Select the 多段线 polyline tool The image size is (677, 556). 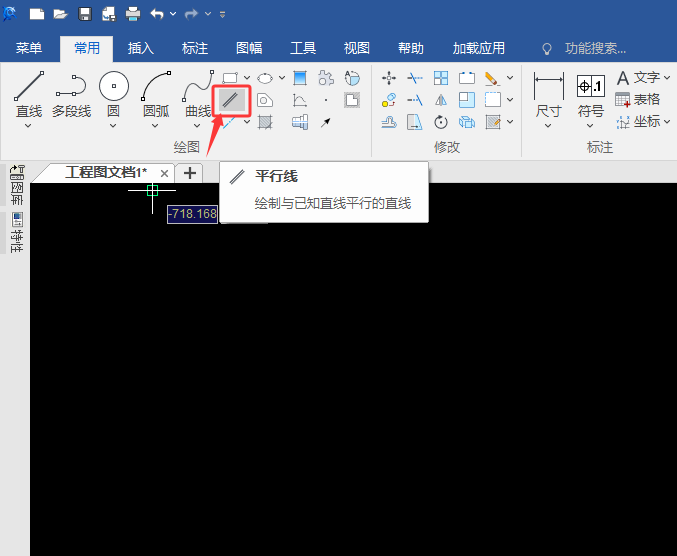click(x=71, y=94)
